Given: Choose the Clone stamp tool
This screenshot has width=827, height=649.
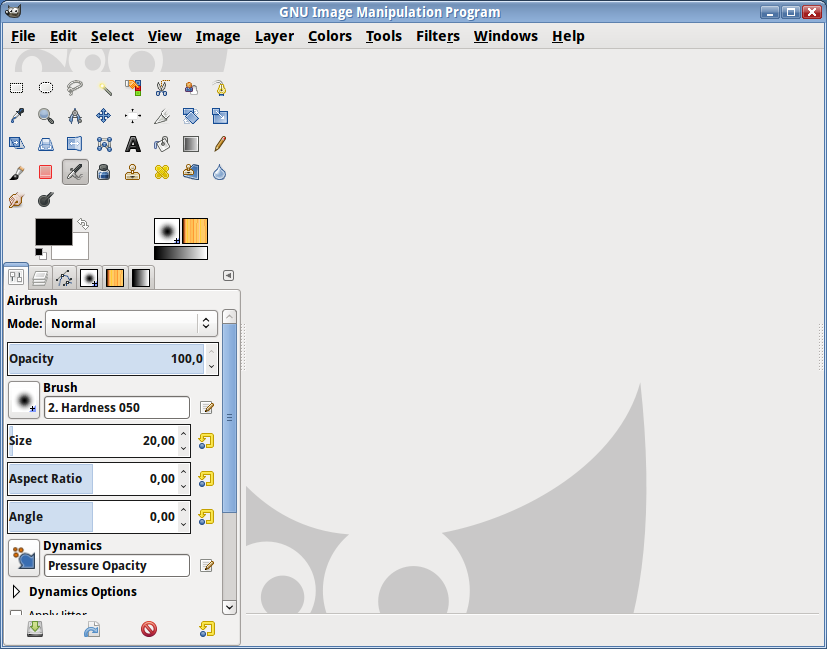Looking at the screenshot, I should (133, 173).
